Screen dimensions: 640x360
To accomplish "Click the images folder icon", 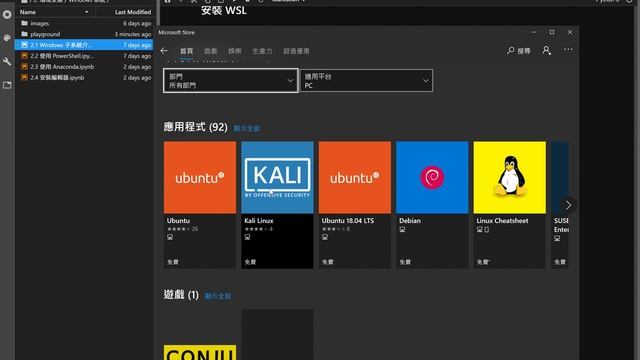I will pos(24,23).
